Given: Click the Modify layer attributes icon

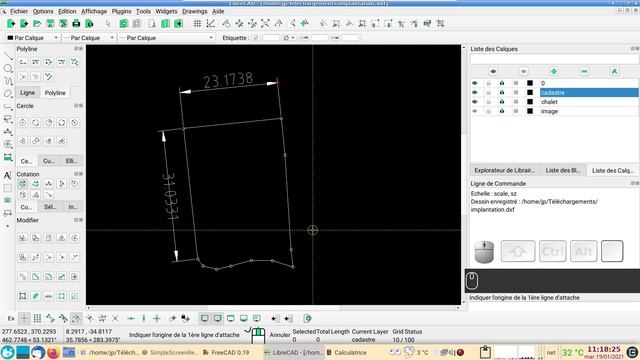Looking at the screenshot, I should 615,71.
